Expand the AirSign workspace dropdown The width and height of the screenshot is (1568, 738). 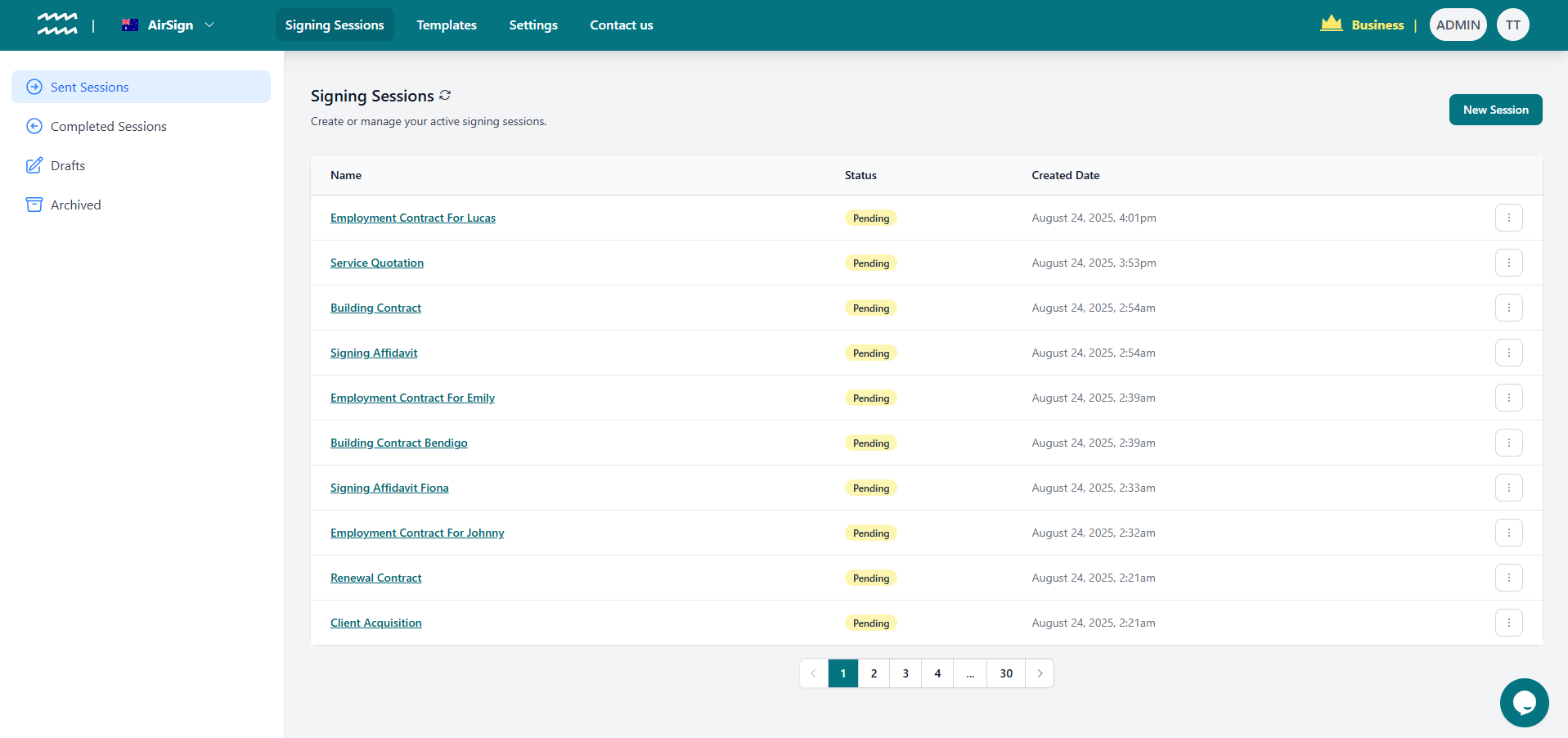(210, 25)
